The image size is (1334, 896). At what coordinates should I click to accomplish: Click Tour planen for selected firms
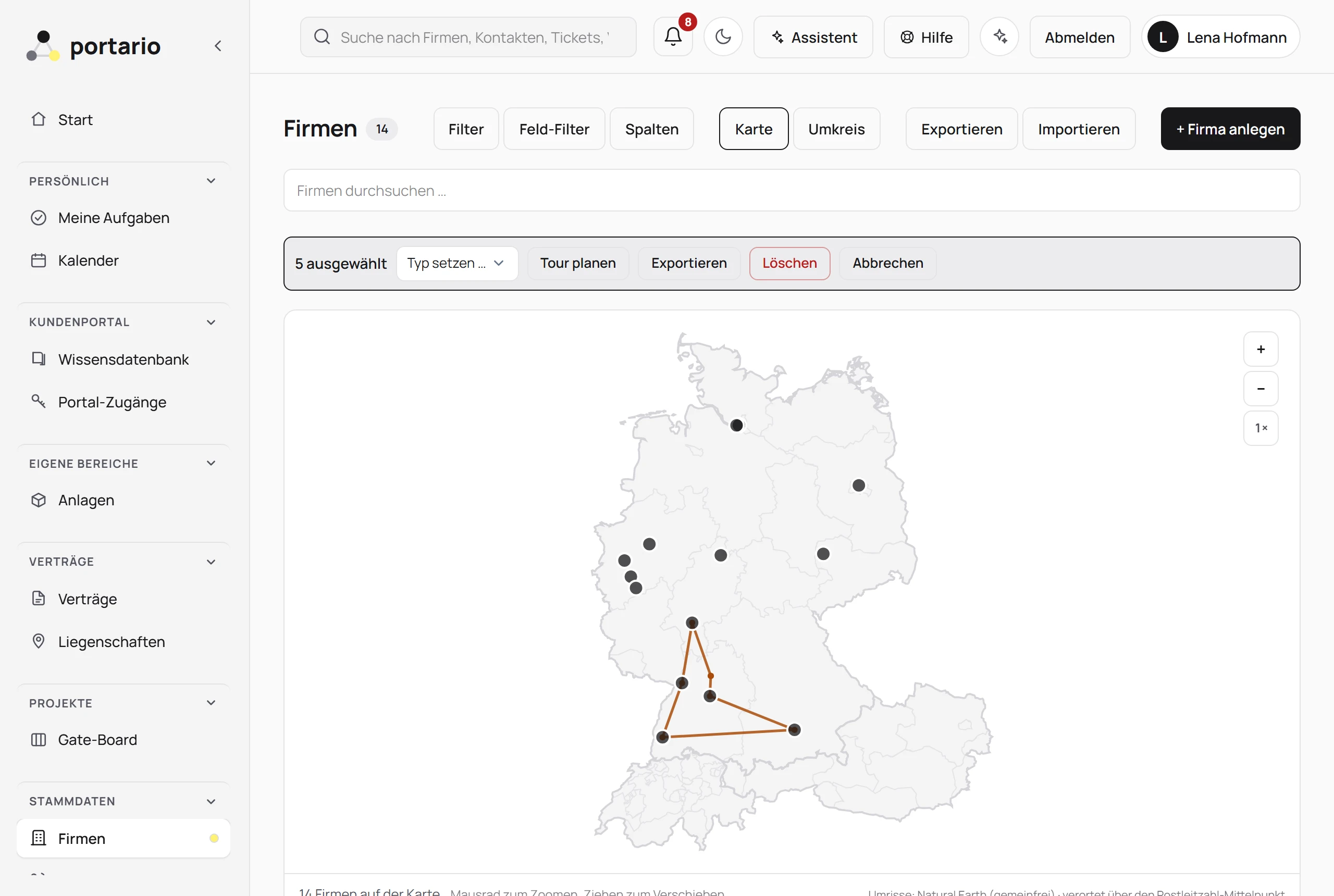pyautogui.click(x=578, y=264)
